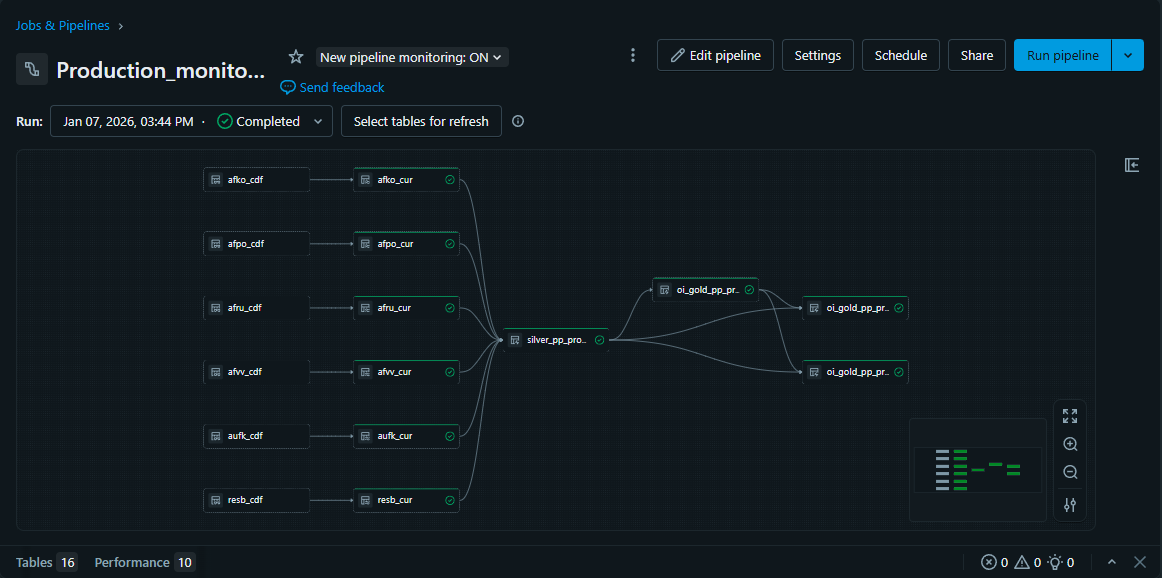Open the run history dropdown
This screenshot has height=578, width=1162.
coord(191,121)
